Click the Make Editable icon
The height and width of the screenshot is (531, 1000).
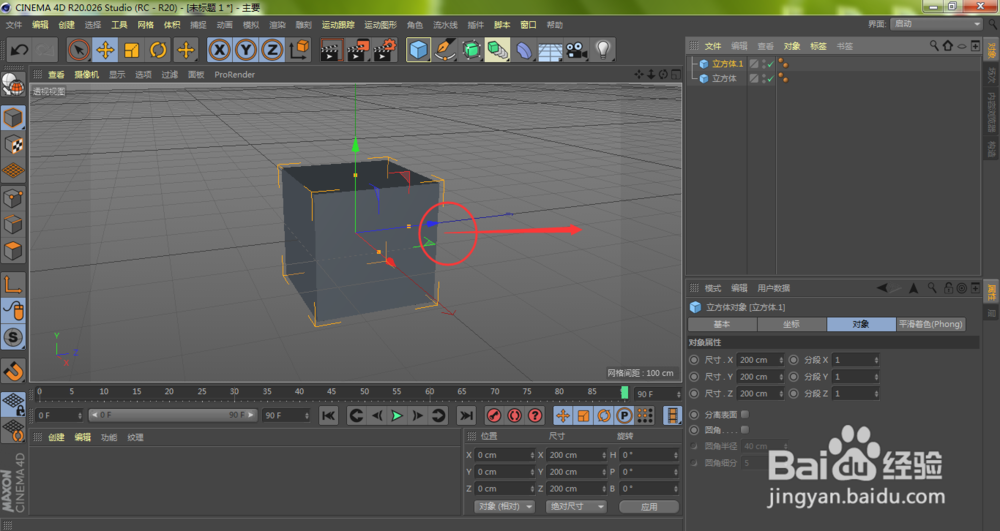click(13, 85)
